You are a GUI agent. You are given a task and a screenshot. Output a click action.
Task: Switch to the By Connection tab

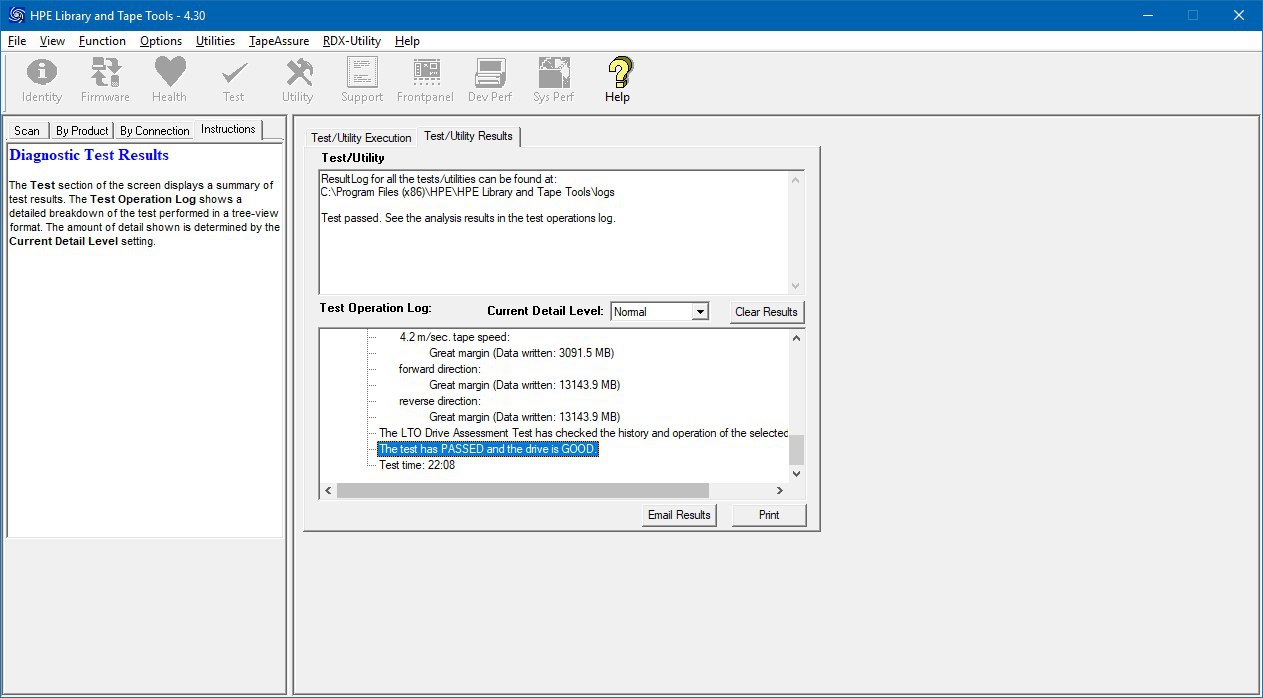click(x=154, y=131)
